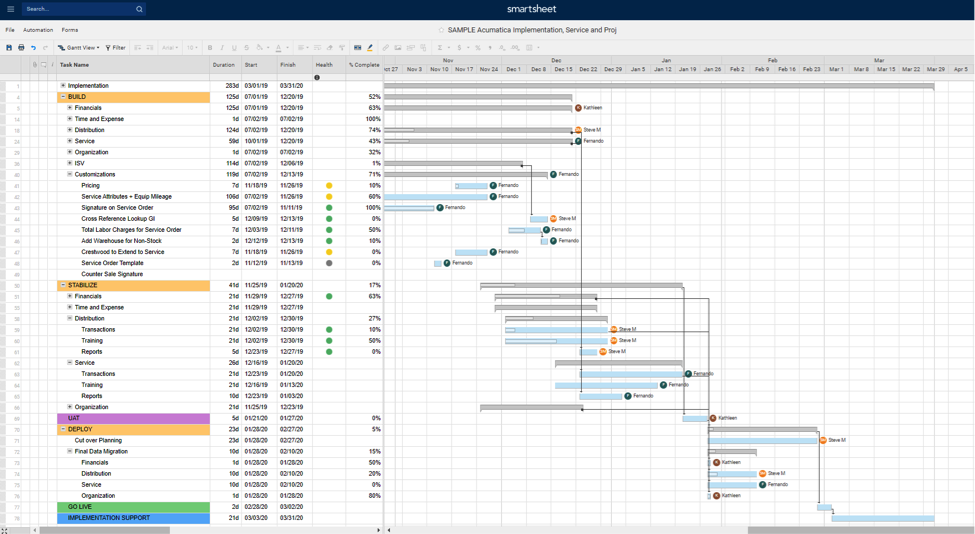
Task: Collapse the Customizations row
Action: click(x=70, y=174)
